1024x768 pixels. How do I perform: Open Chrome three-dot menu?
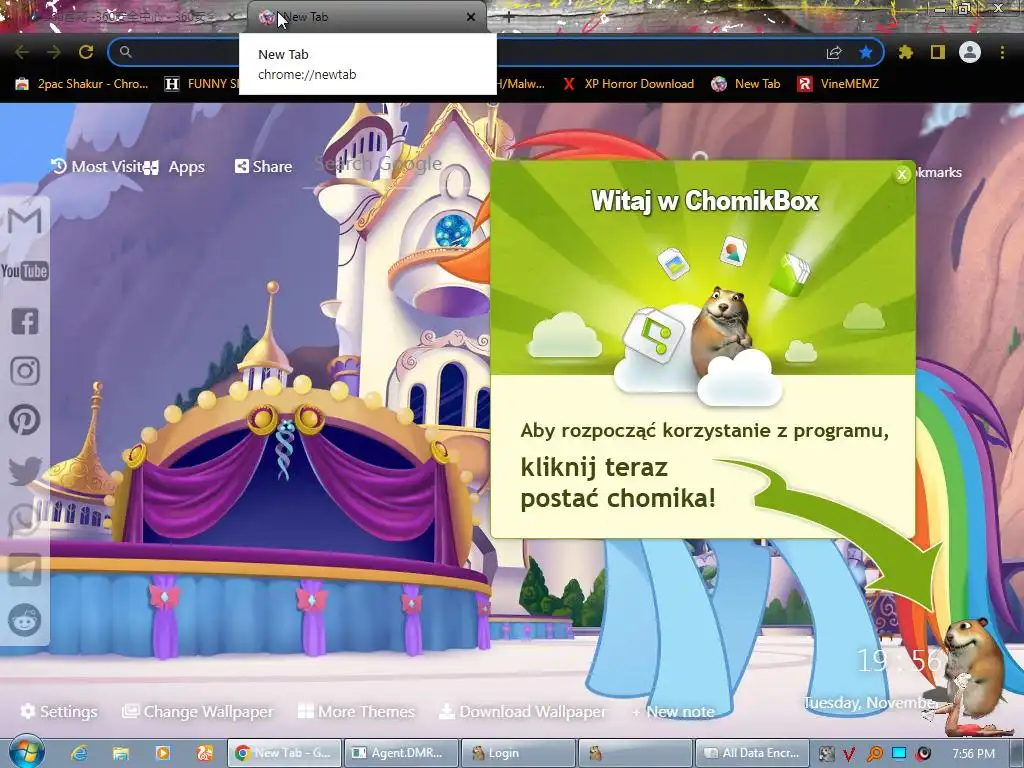point(1002,52)
